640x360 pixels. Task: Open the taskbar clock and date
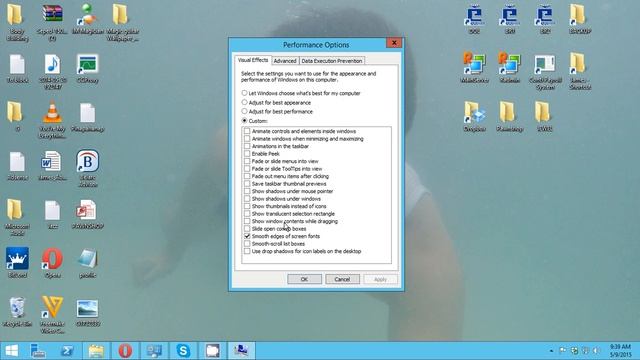click(x=620, y=351)
